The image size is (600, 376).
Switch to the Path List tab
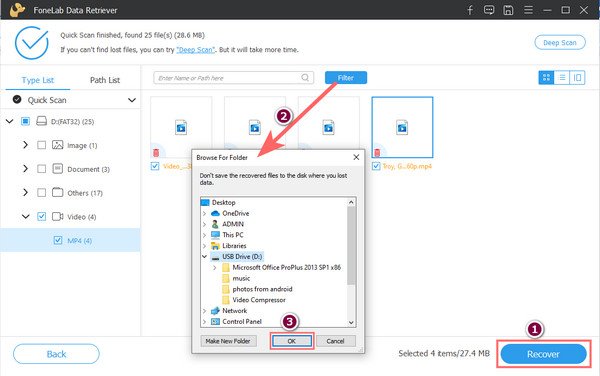tap(105, 80)
